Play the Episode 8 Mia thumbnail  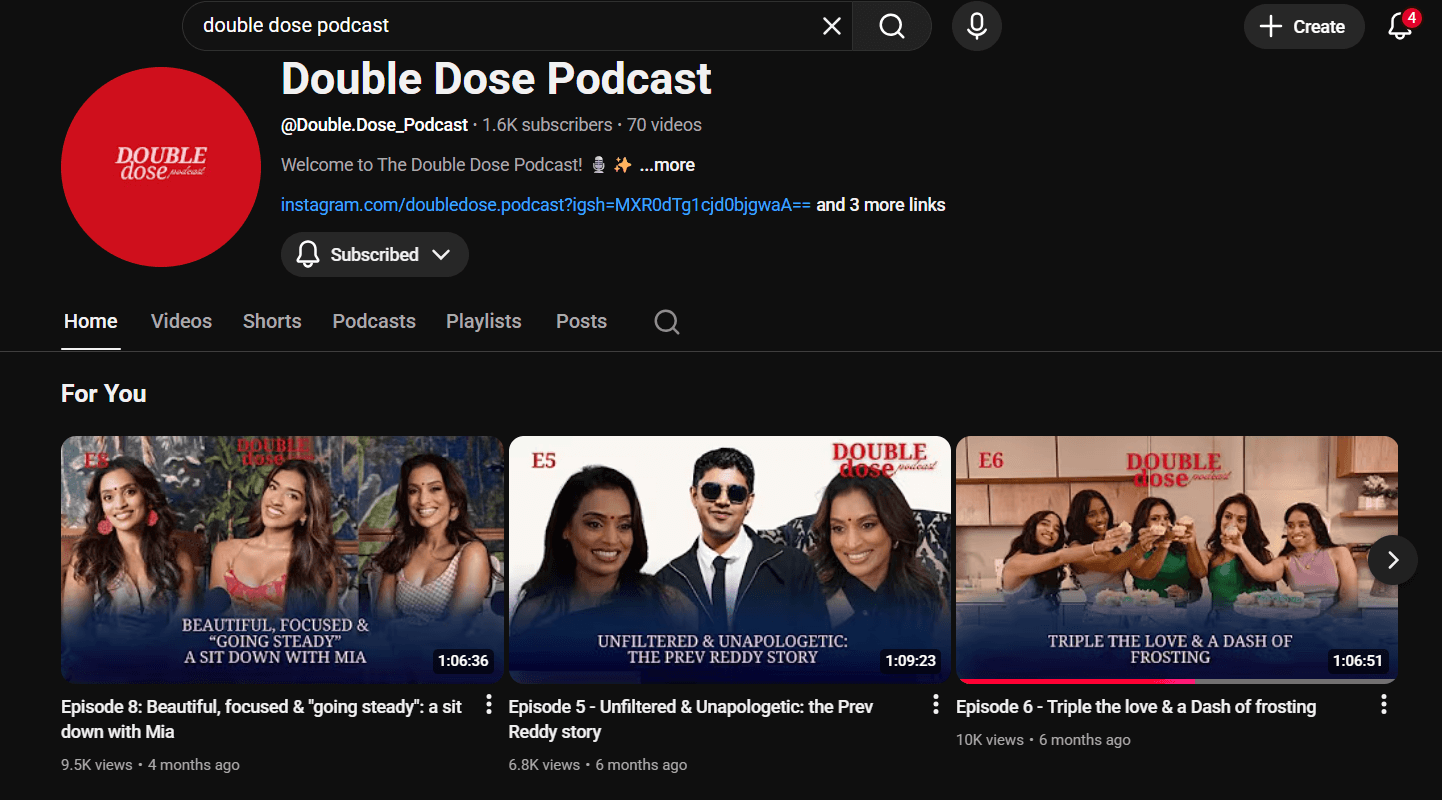pos(282,559)
